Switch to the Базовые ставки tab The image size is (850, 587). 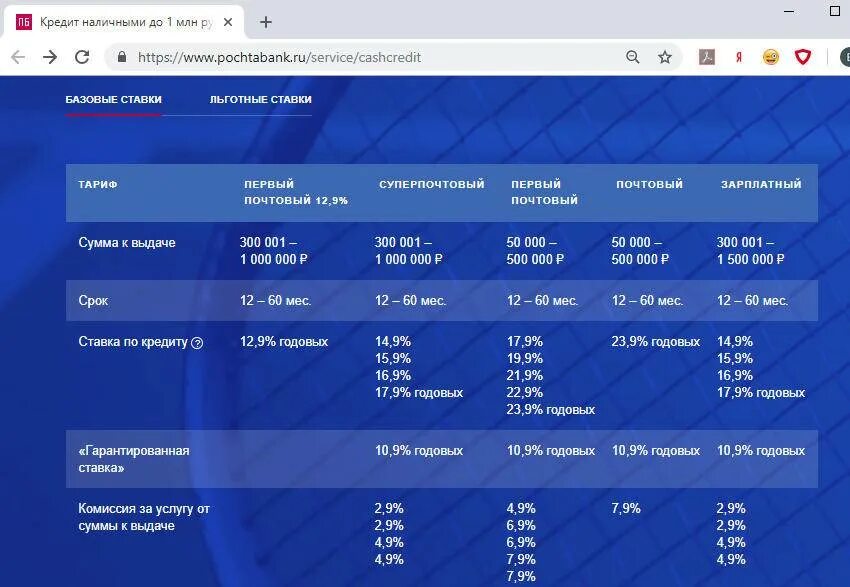(113, 99)
